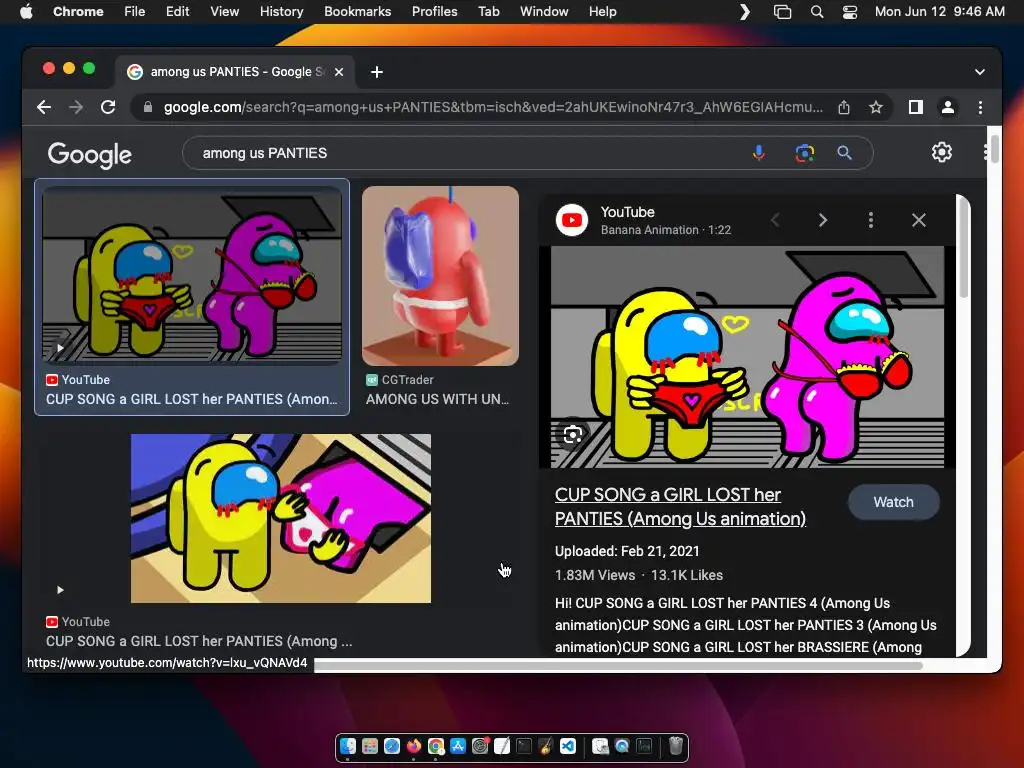
Task: Click the Google logo
Action: click(89, 155)
